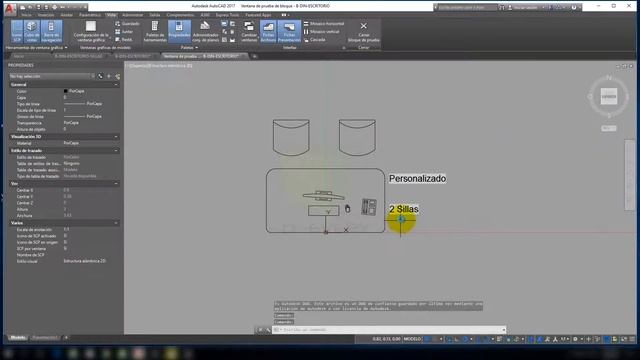Viewport: 640px width, 360px height.
Task: Toggle Fichas Archivos button
Action: tap(268, 31)
